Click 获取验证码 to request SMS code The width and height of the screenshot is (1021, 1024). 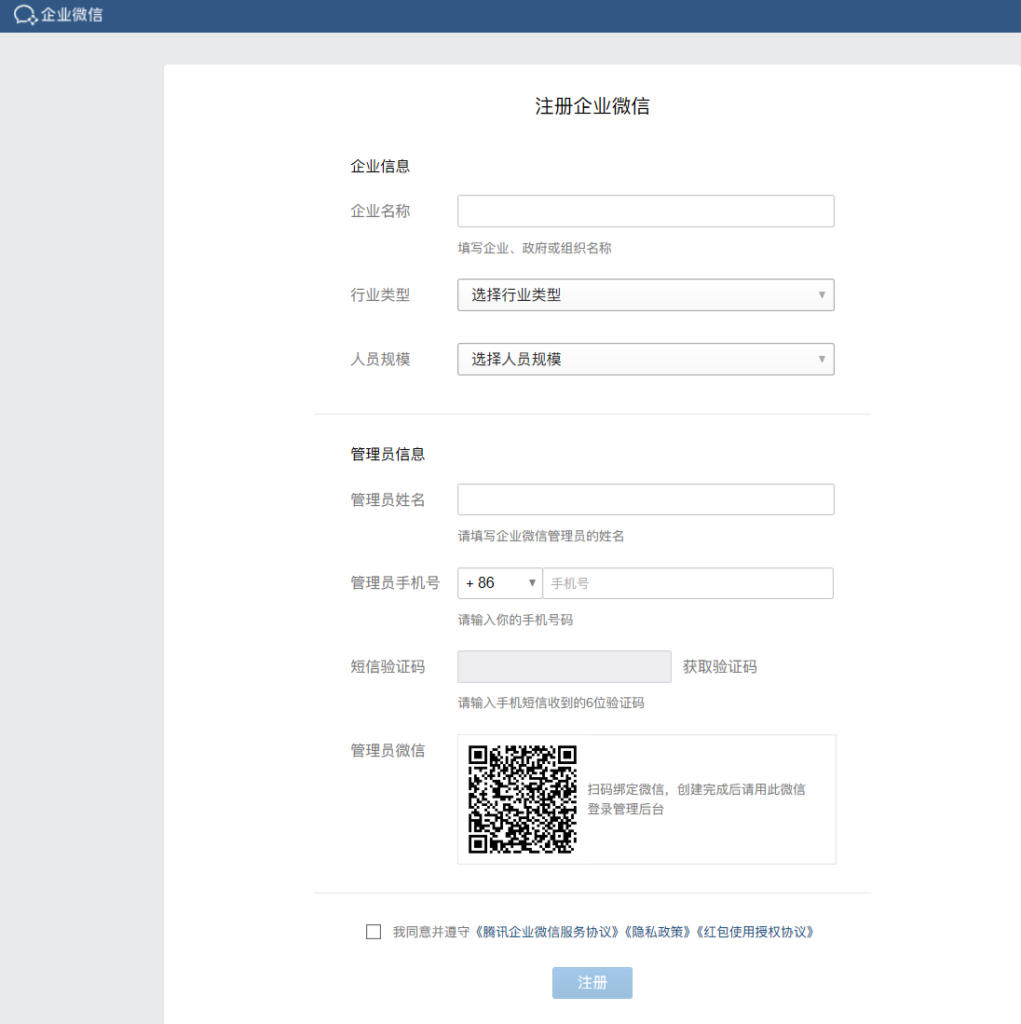click(x=719, y=667)
